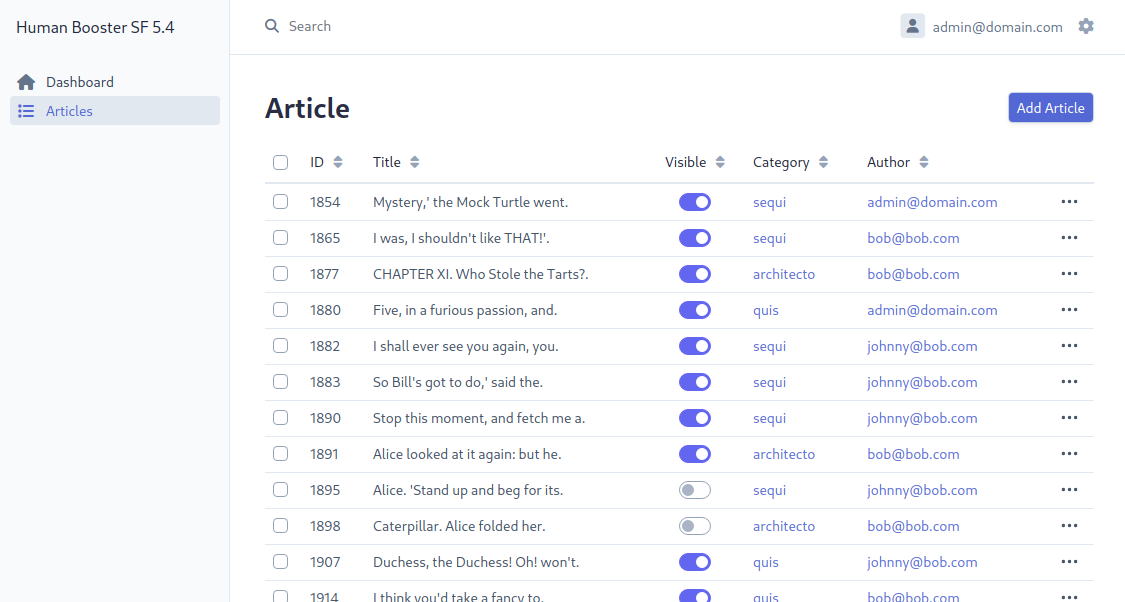Open actions menu for article 1898
This screenshot has width=1125, height=602.
point(1069,525)
